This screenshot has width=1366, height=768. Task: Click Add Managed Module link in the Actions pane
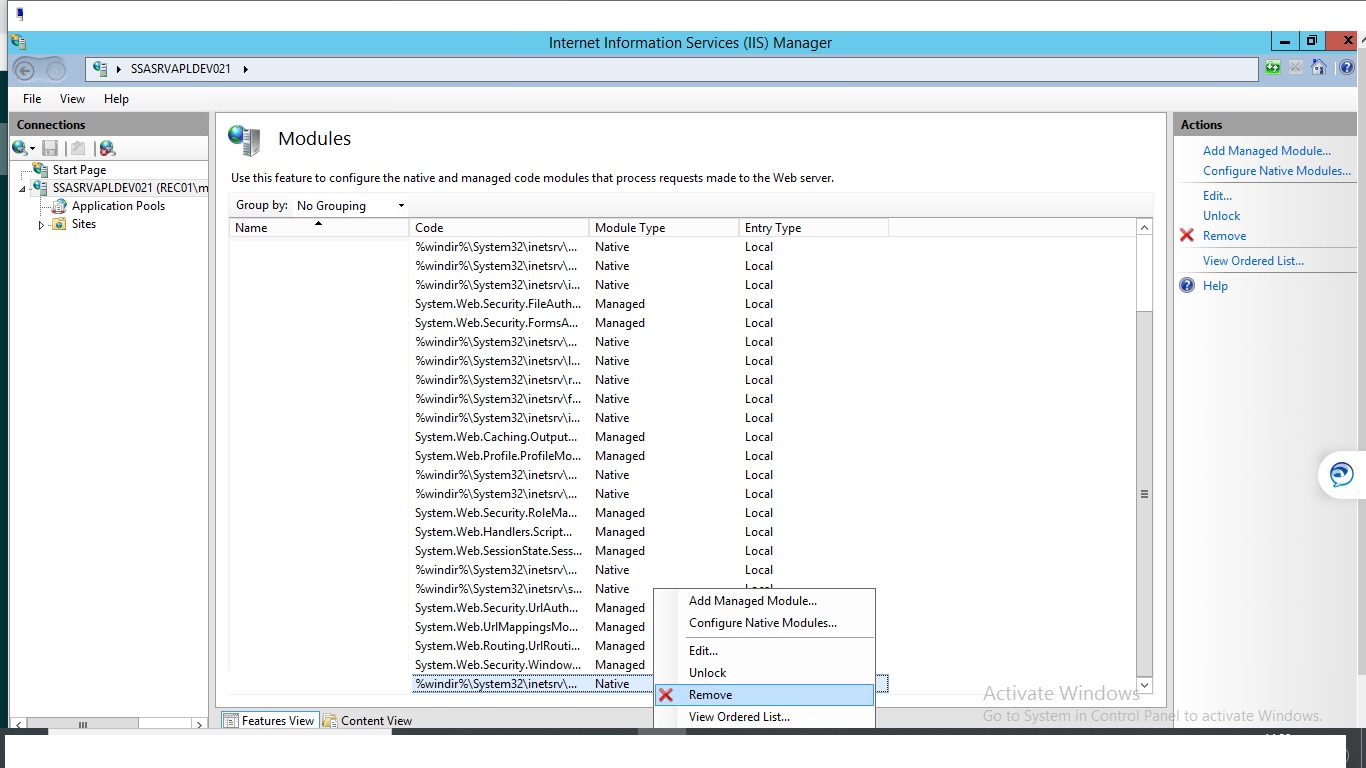[x=1267, y=151]
